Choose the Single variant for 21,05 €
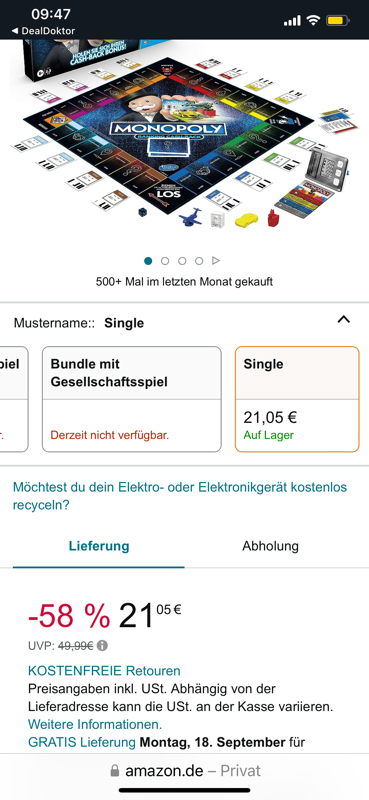This screenshot has height=800, width=369. 297,399
